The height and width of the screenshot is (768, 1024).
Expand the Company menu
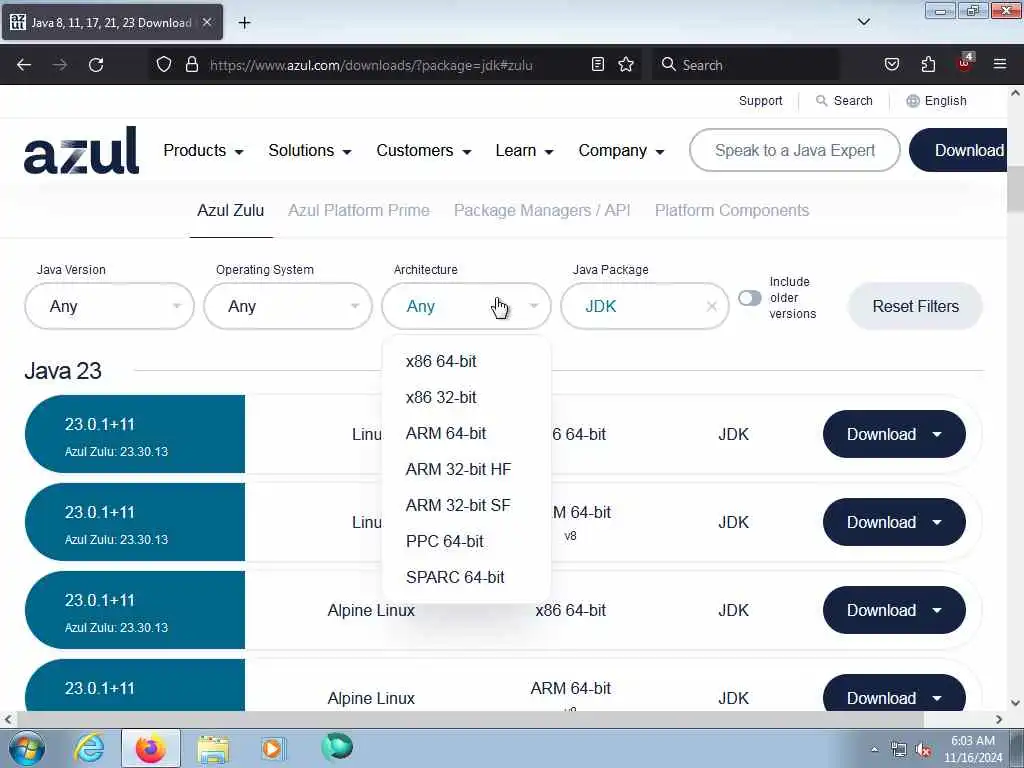[621, 150]
